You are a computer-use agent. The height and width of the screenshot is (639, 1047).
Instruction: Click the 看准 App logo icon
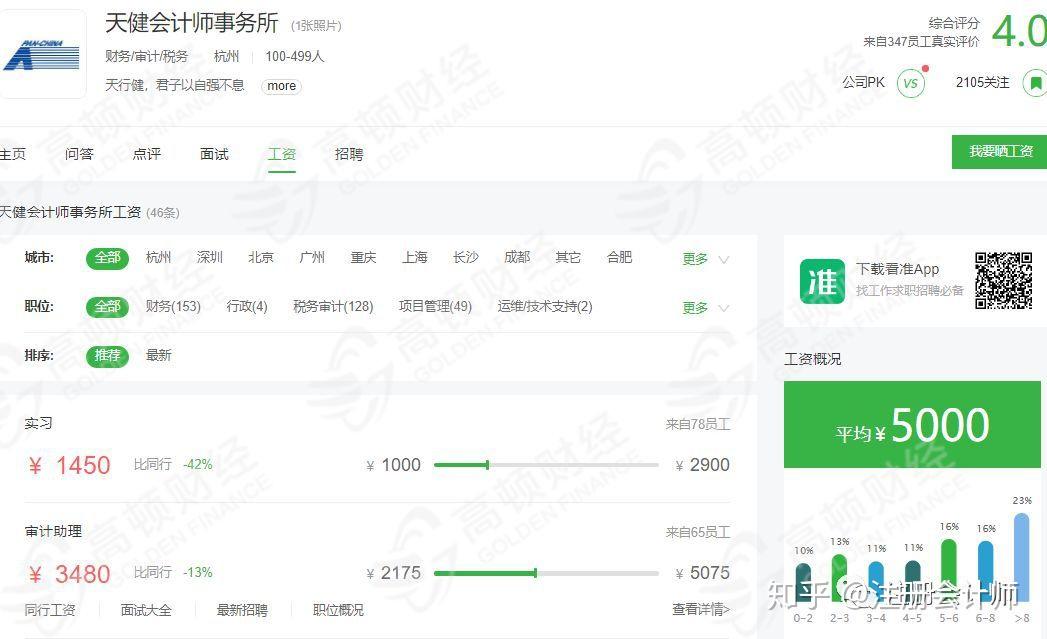point(822,281)
